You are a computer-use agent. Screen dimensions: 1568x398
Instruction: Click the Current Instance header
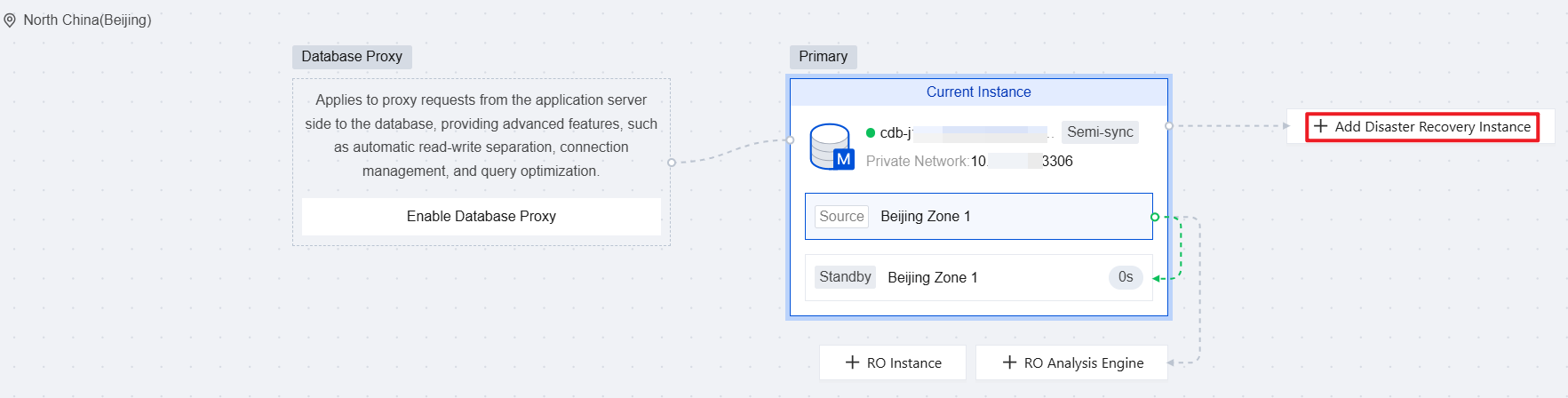pos(978,92)
